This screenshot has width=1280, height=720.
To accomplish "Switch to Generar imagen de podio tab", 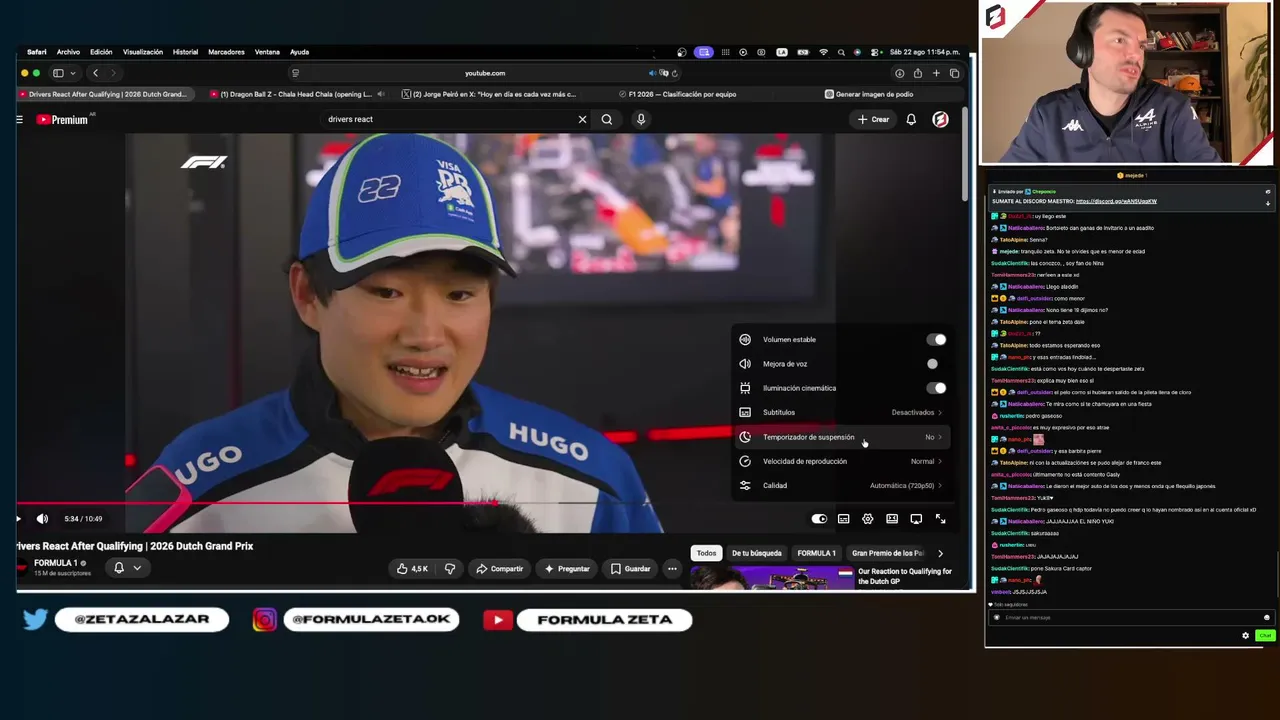I will click(x=868, y=94).
